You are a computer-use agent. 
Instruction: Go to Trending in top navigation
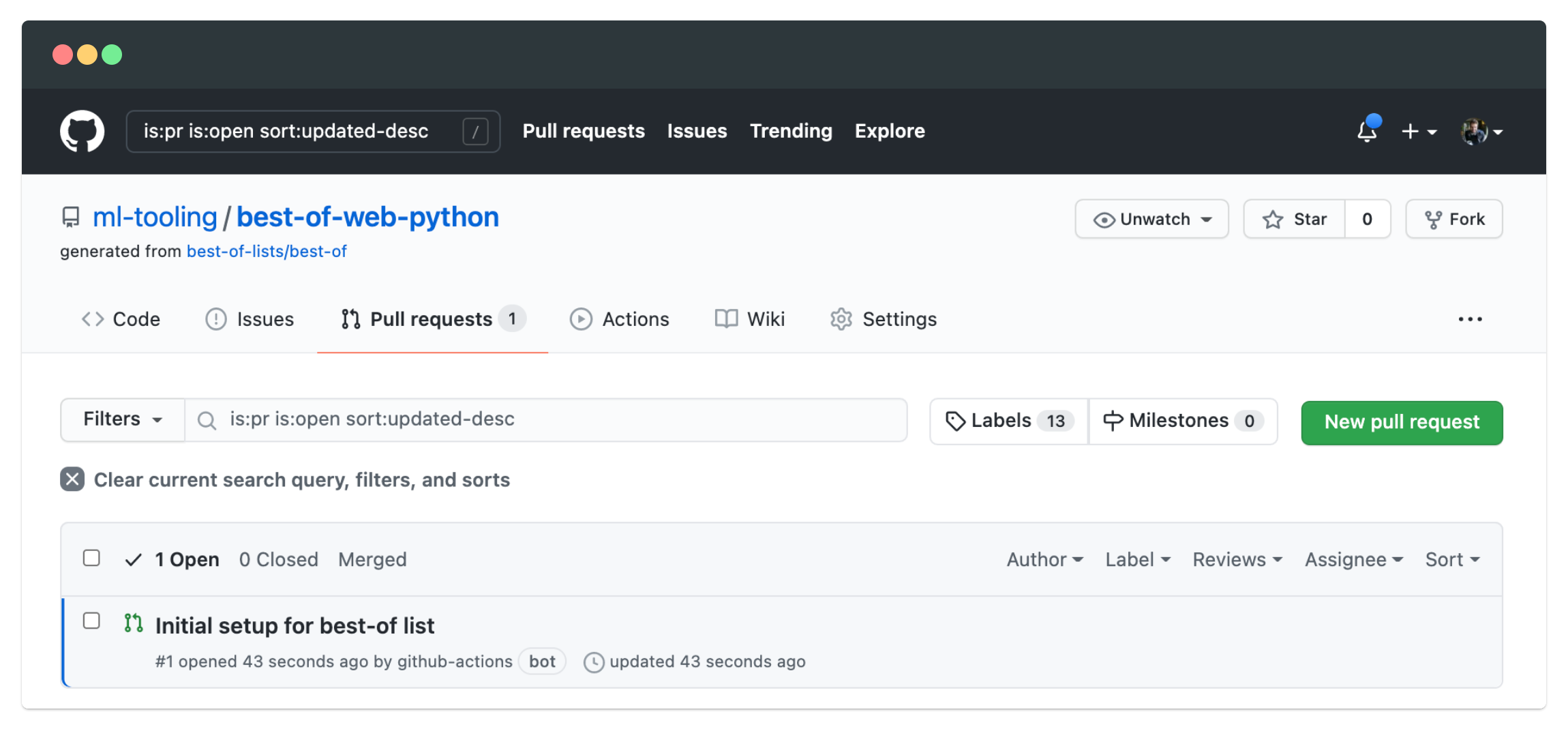coord(791,131)
